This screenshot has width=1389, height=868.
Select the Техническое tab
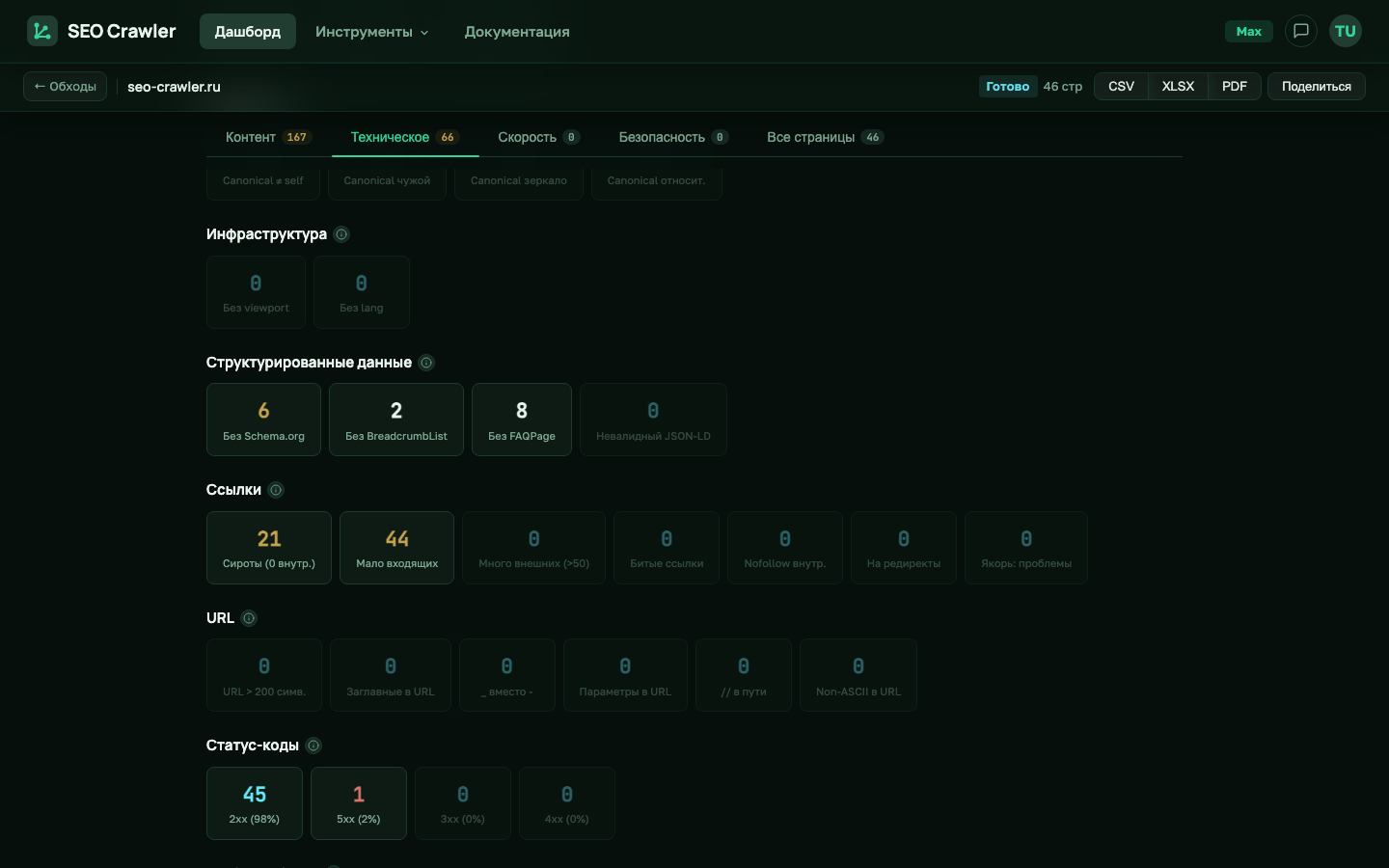[x=405, y=137]
